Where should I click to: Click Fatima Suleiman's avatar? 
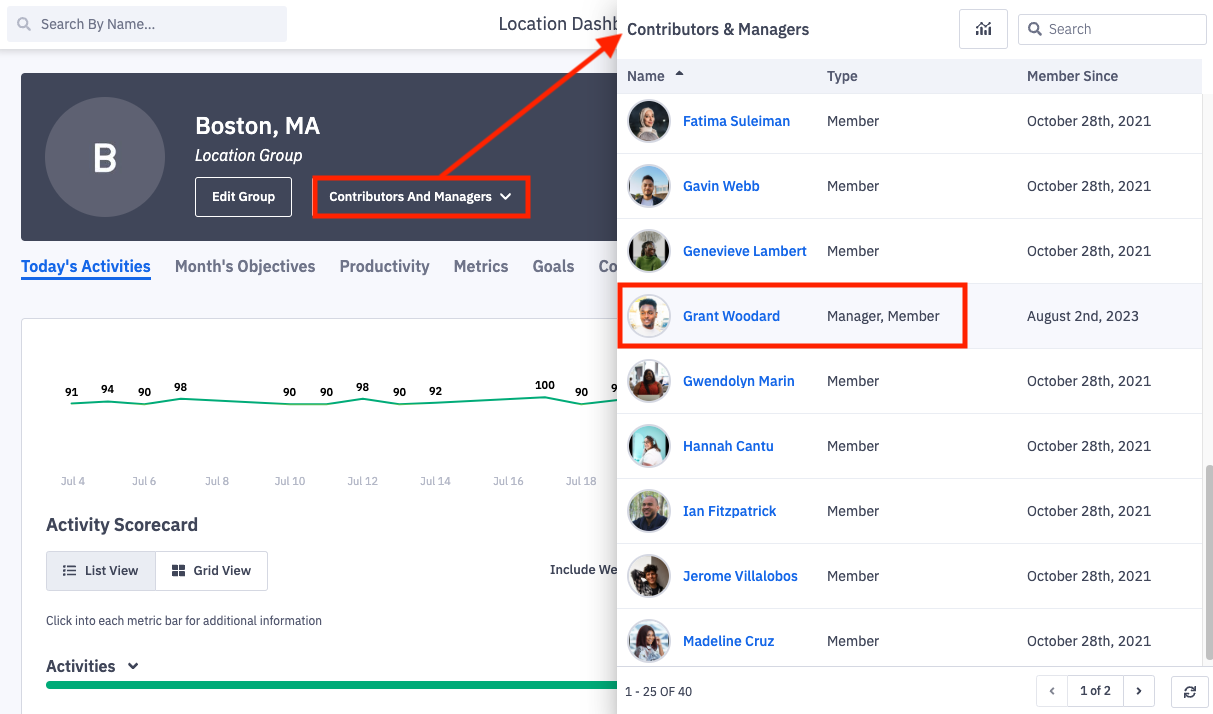click(x=649, y=121)
